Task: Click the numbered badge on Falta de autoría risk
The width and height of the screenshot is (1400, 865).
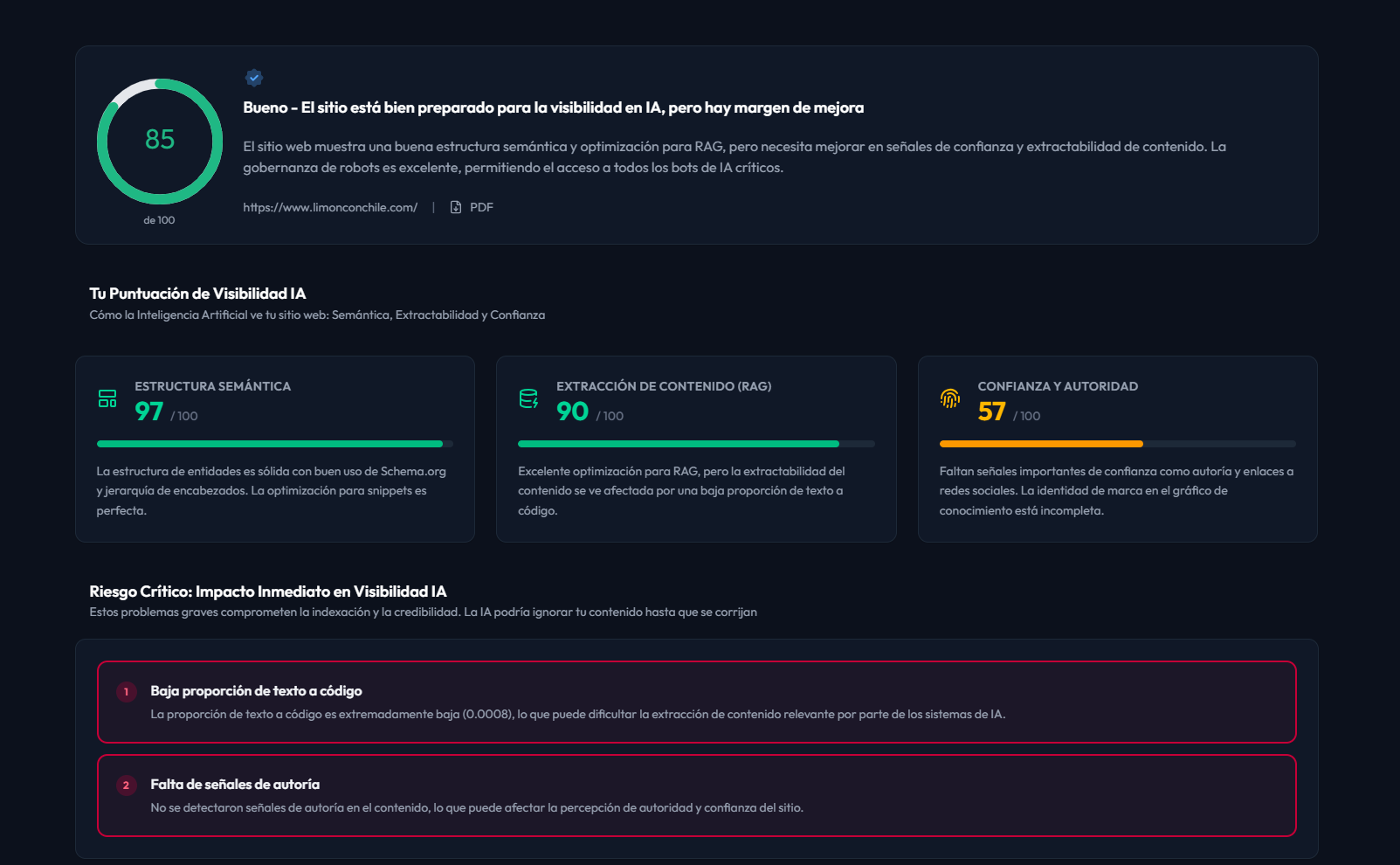Action: point(127,785)
